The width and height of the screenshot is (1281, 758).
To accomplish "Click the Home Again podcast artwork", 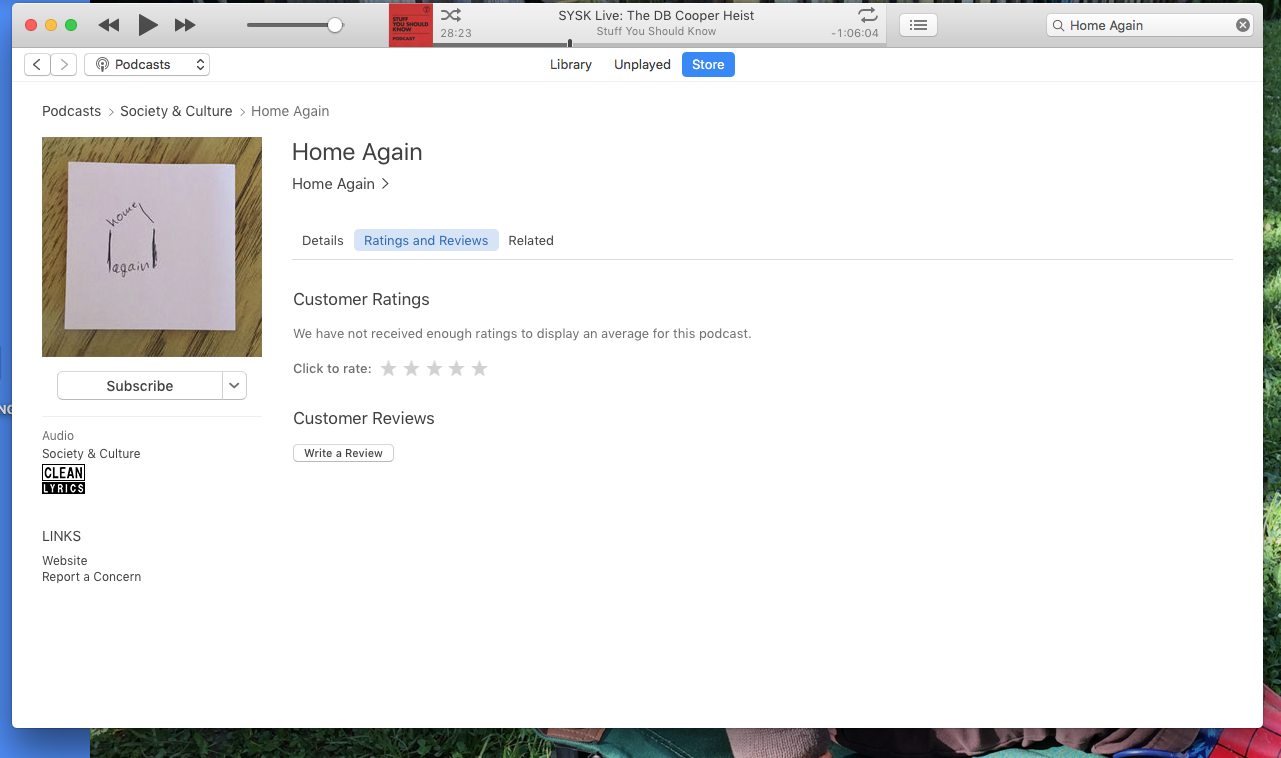I will point(152,247).
